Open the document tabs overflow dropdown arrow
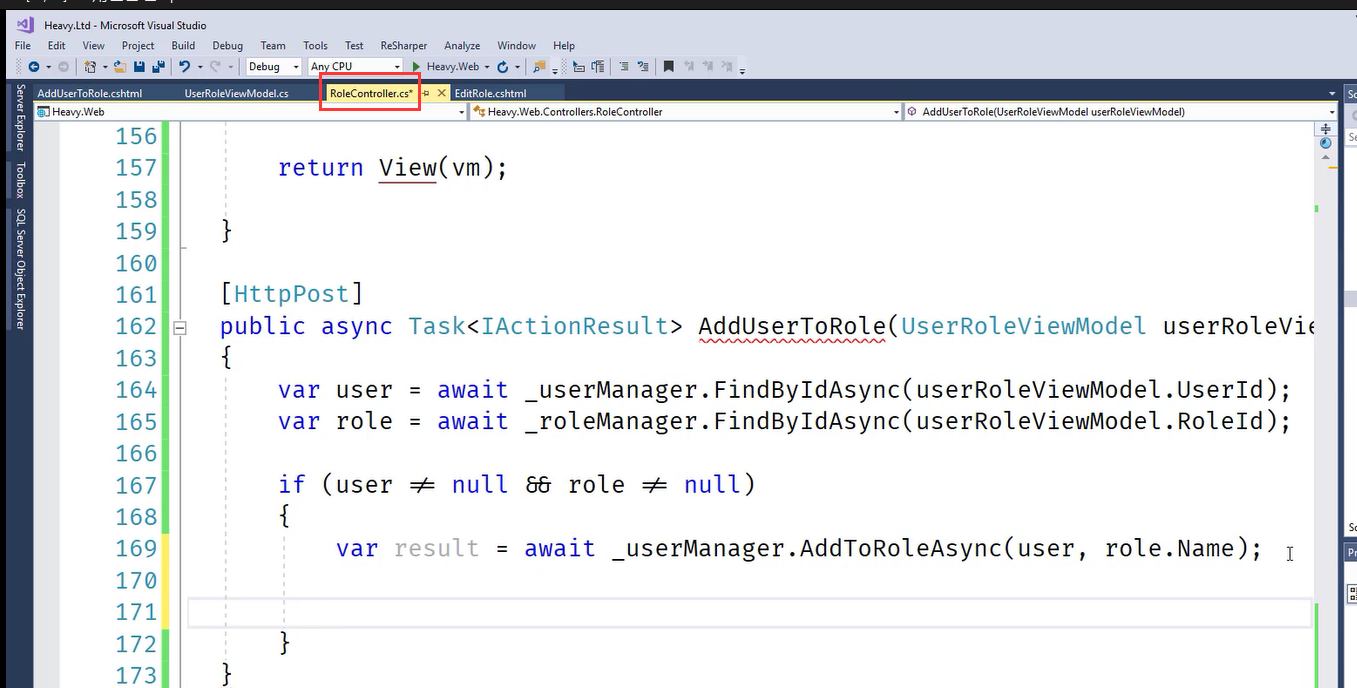The height and width of the screenshot is (688, 1357). click(x=1333, y=93)
